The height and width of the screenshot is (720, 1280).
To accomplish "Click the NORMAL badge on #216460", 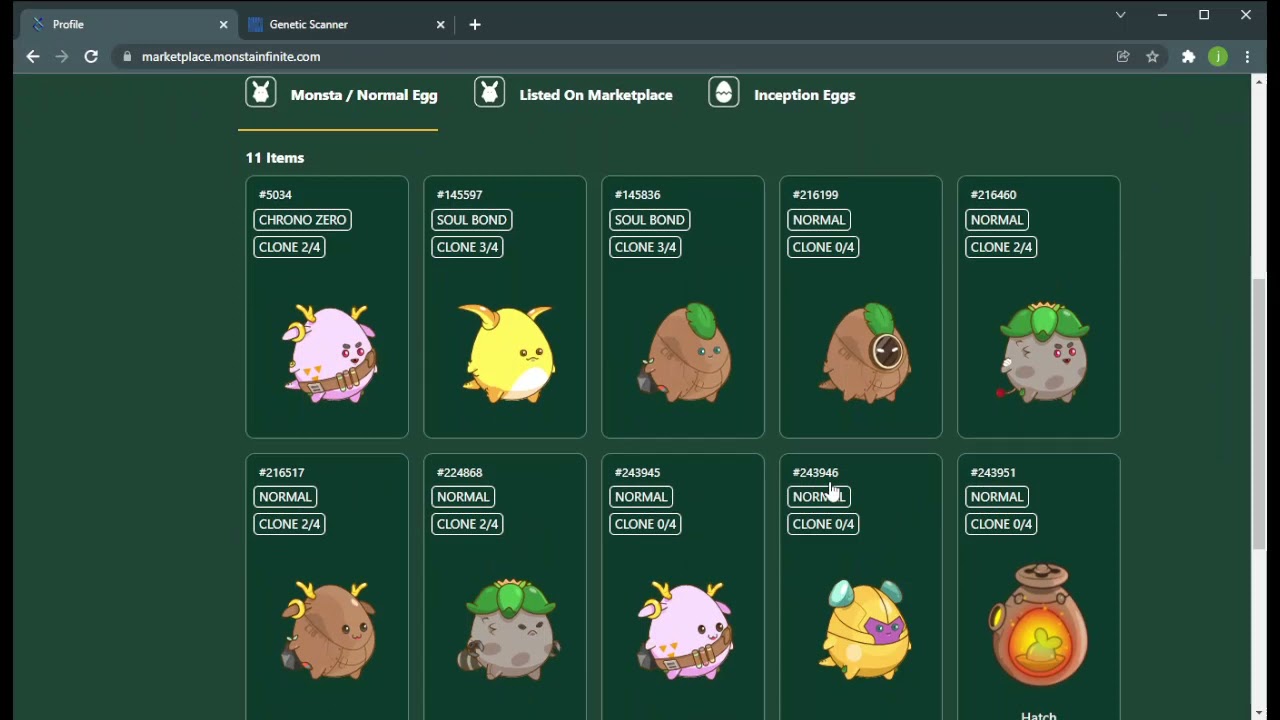I will [997, 220].
